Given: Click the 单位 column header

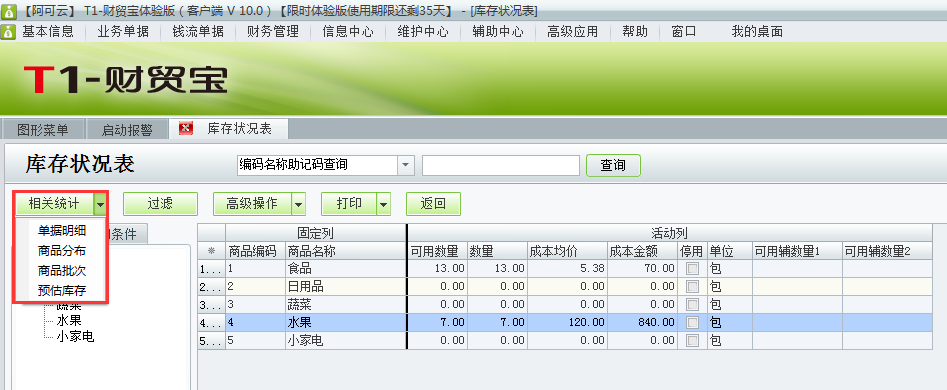Looking at the screenshot, I should click(730, 251).
